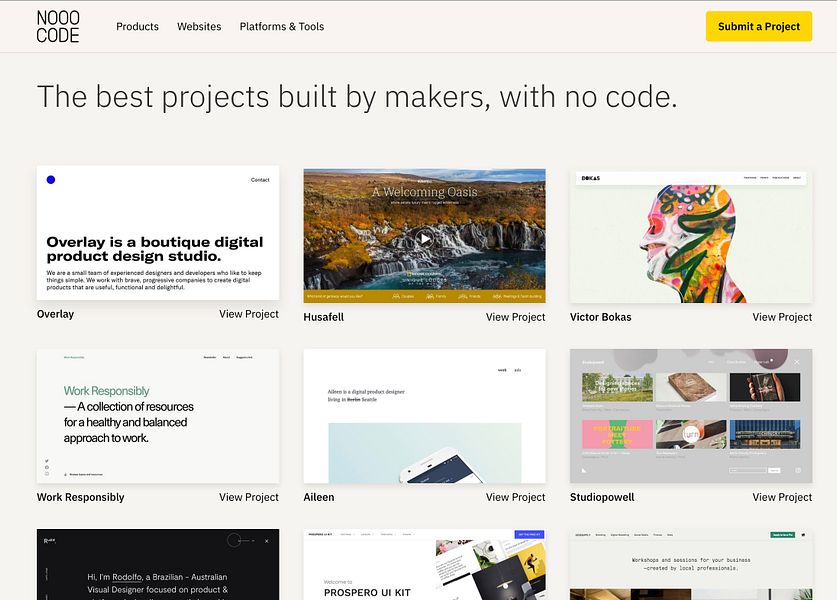Open the workshops and sessions project thumbnail

point(691,564)
